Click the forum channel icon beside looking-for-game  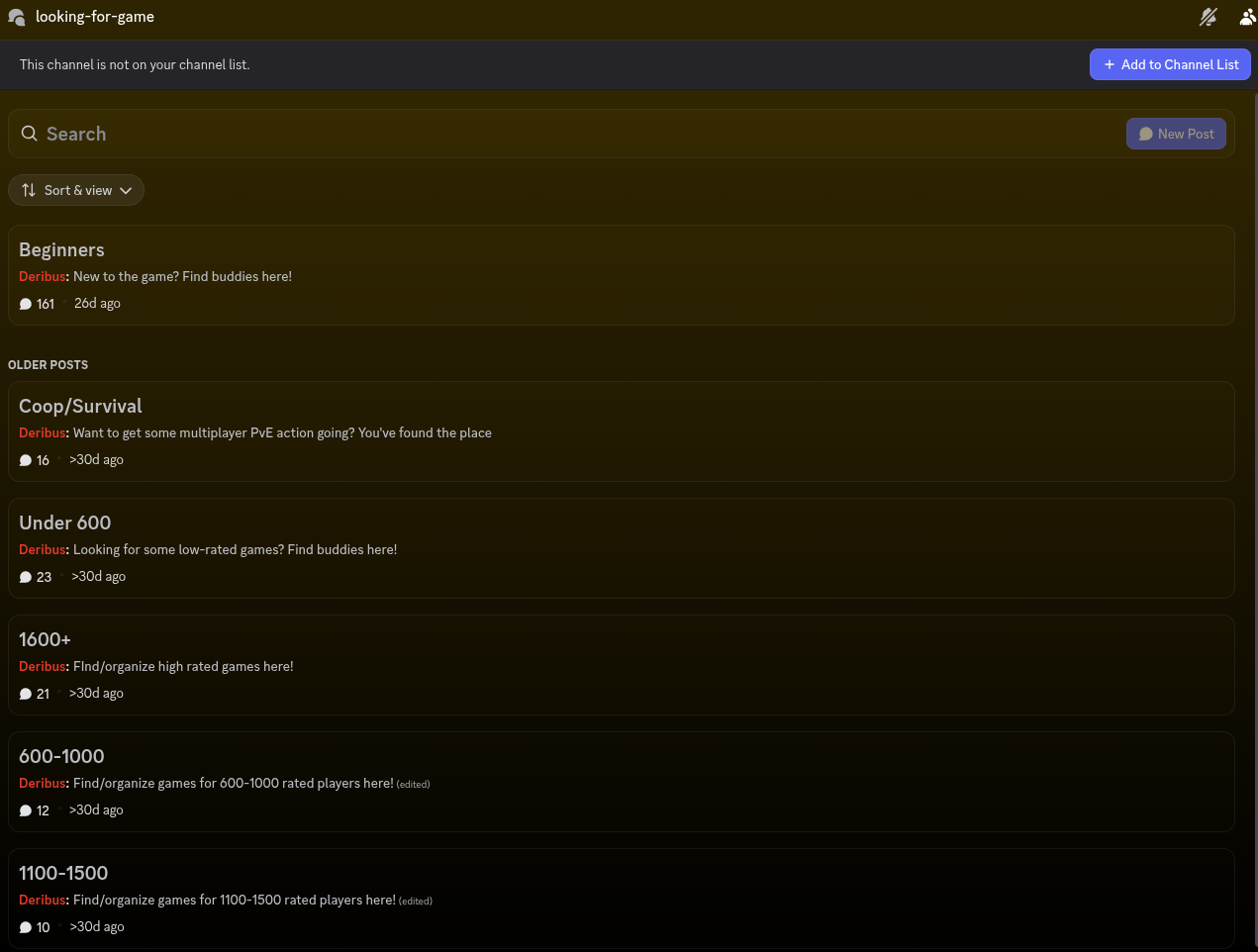pyautogui.click(x=17, y=17)
